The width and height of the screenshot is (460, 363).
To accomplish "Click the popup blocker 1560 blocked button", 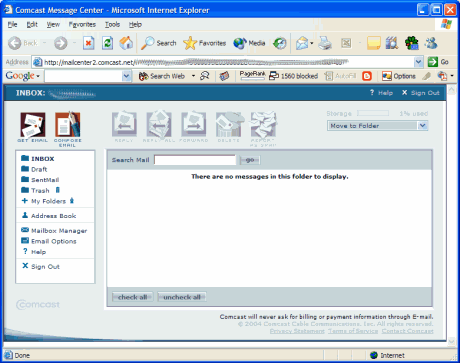I will [294, 76].
